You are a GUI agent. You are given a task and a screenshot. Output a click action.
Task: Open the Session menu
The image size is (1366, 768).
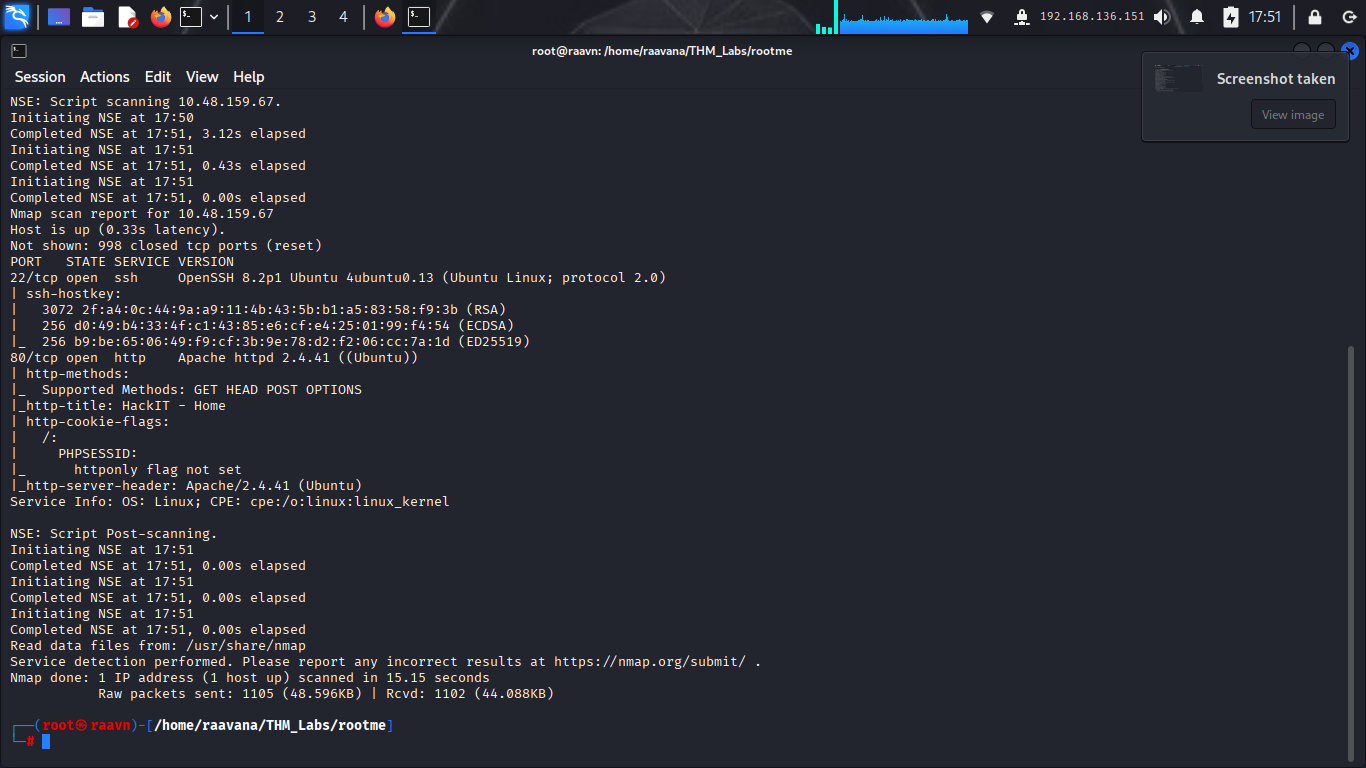(40, 77)
